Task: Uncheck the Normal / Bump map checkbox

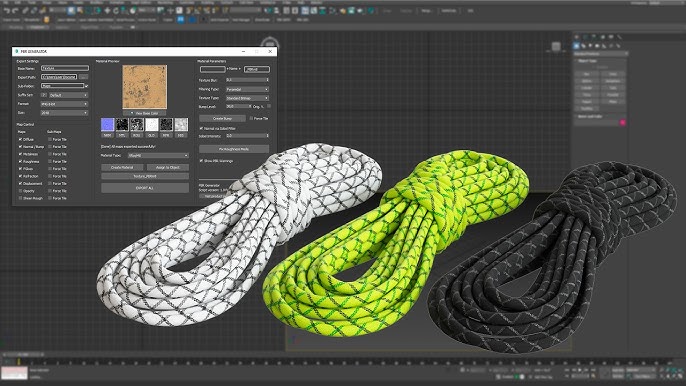Action: (20, 147)
